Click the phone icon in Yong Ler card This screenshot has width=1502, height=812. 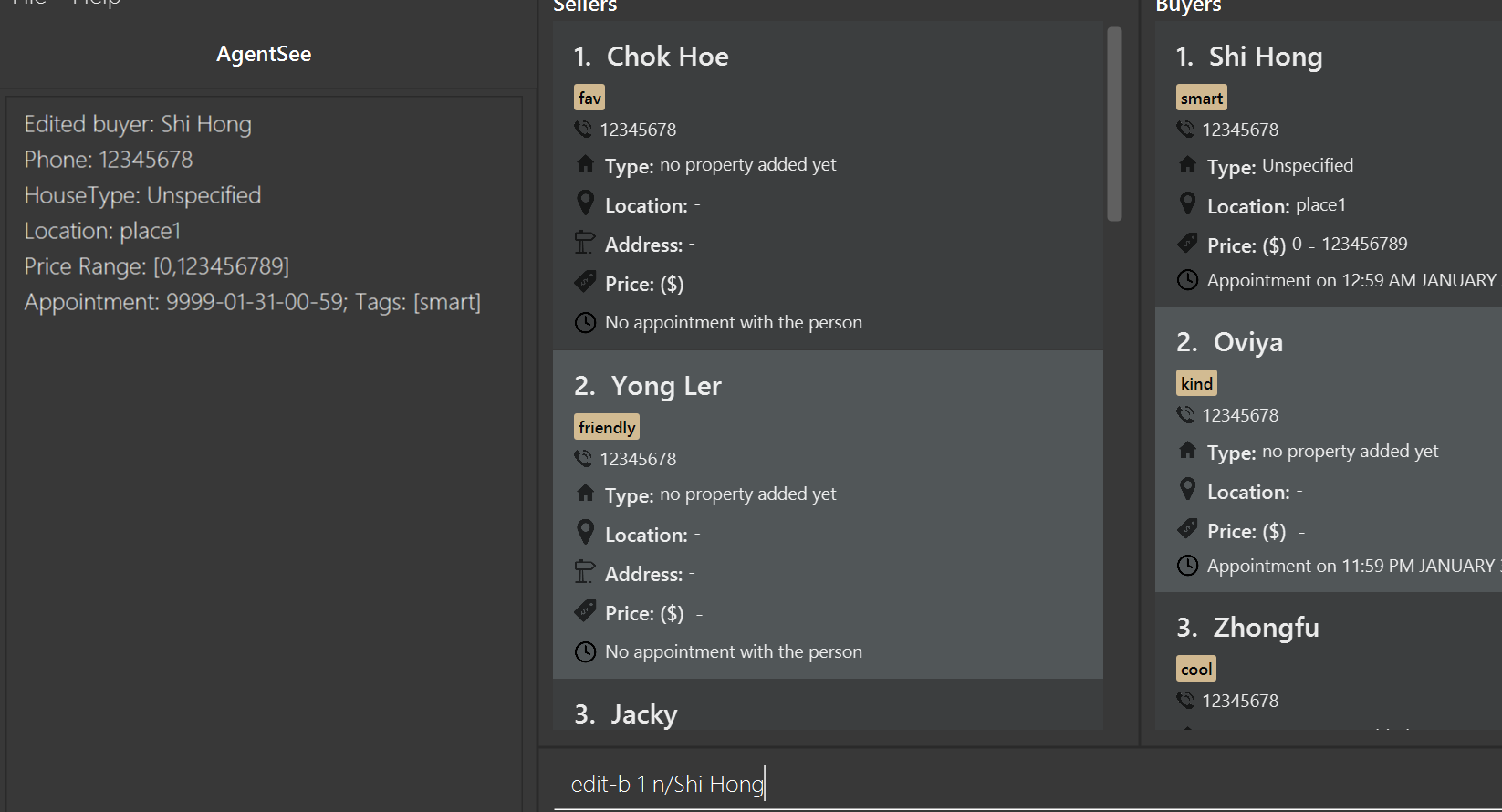tap(583, 458)
